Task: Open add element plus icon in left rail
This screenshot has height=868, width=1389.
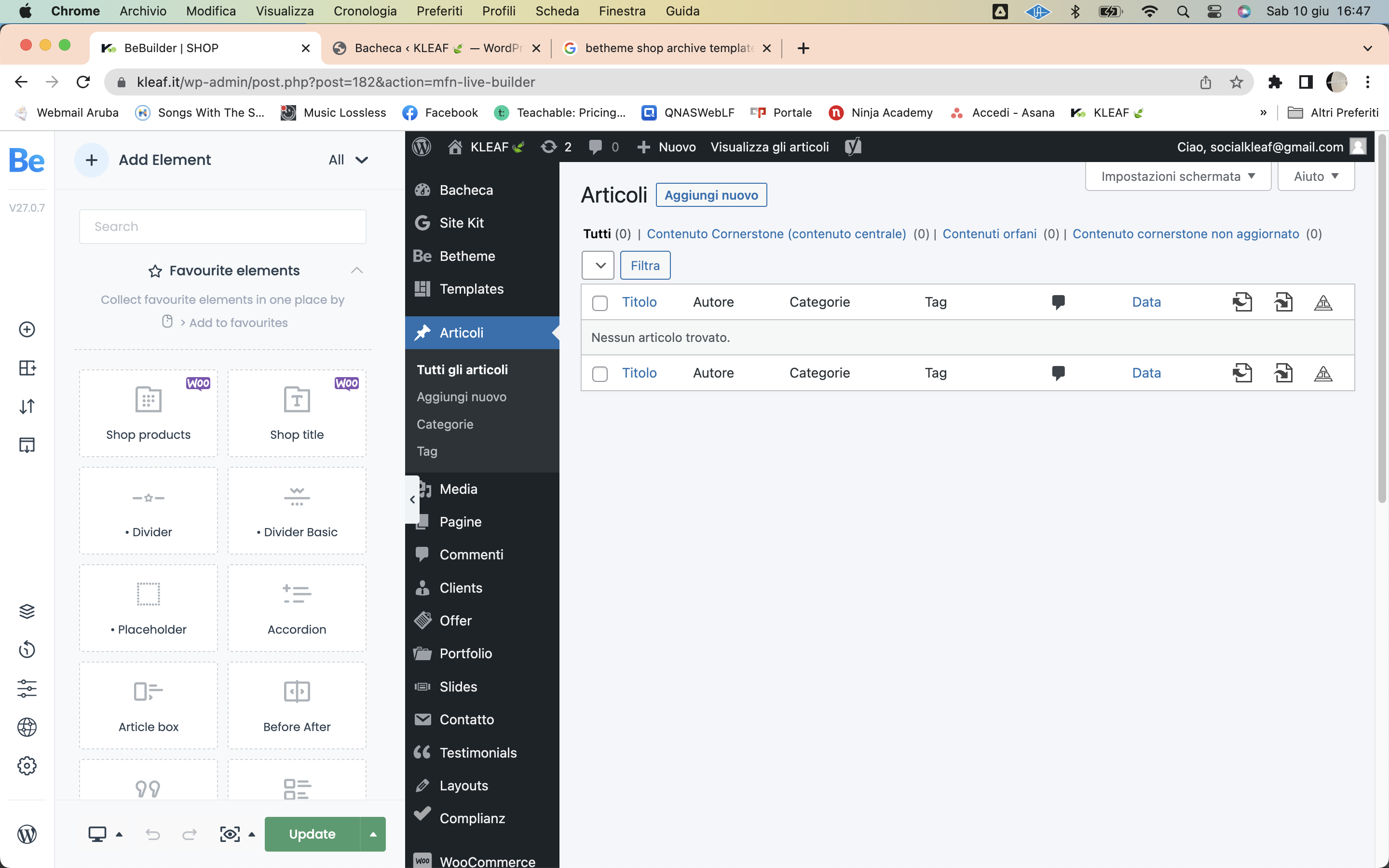Action: click(27, 329)
